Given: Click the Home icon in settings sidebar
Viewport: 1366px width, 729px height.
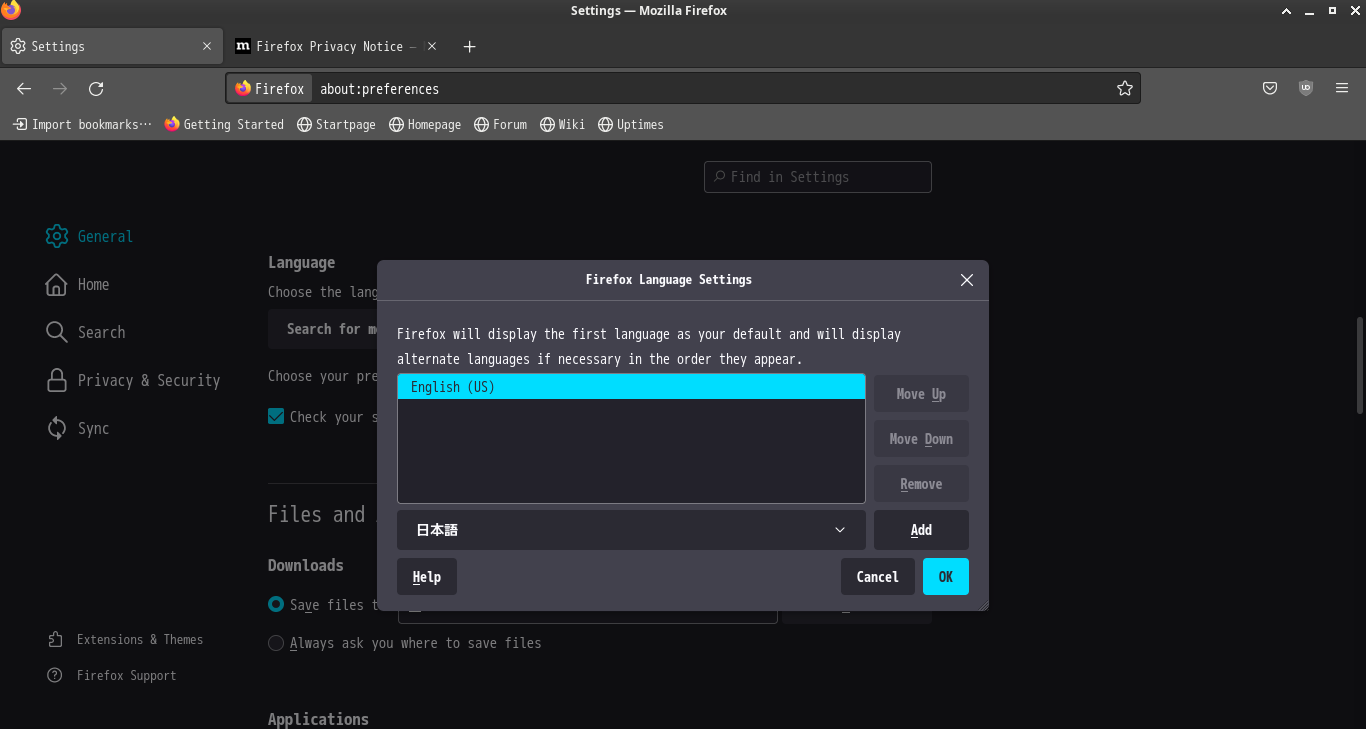Looking at the screenshot, I should tap(57, 284).
